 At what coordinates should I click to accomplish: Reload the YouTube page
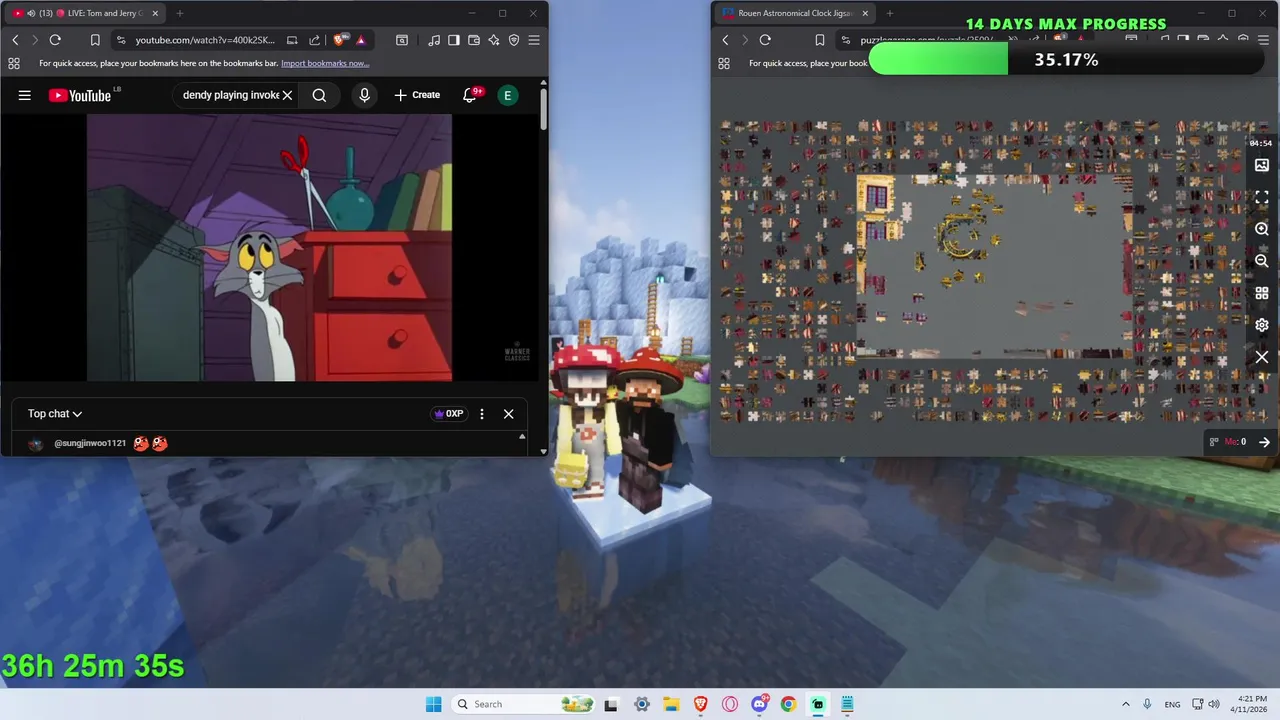click(55, 40)
